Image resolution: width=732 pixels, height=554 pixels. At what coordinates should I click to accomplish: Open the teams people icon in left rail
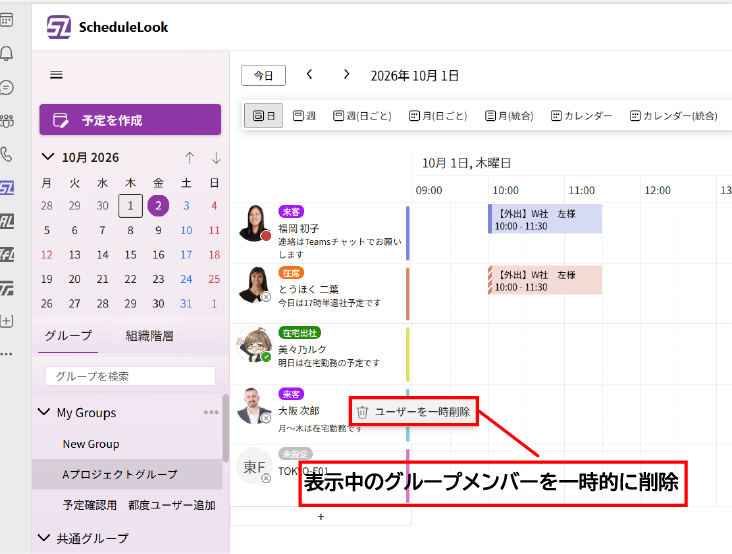(7, 121)
